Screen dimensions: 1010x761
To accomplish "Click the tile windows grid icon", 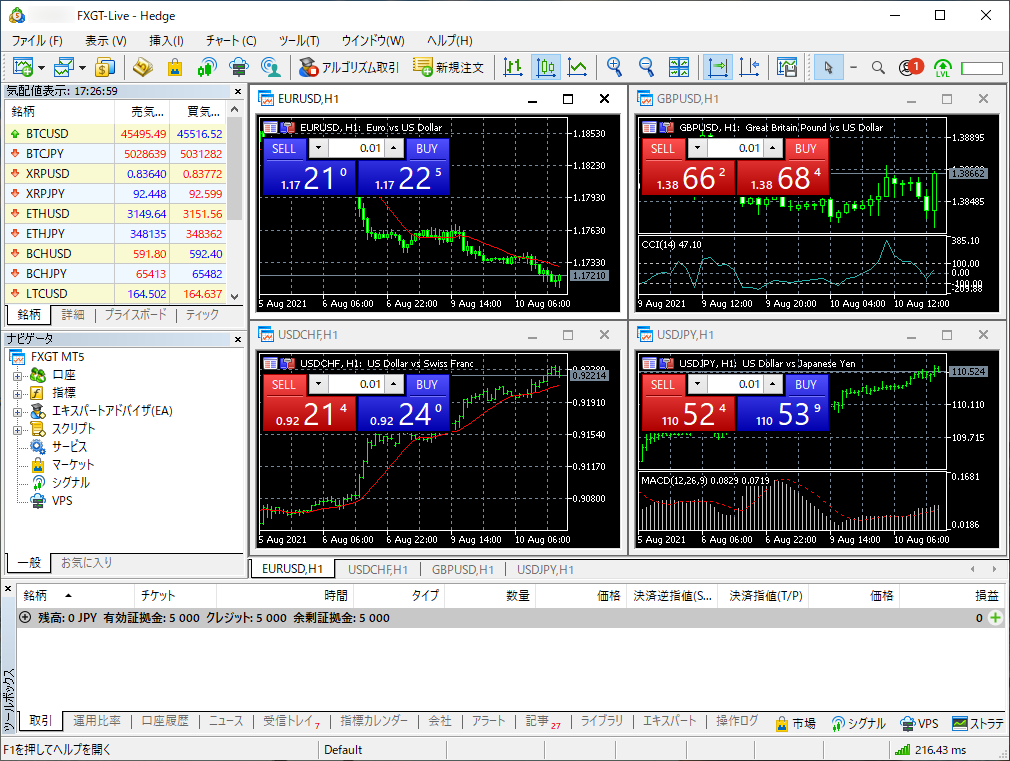I will 679,67.
